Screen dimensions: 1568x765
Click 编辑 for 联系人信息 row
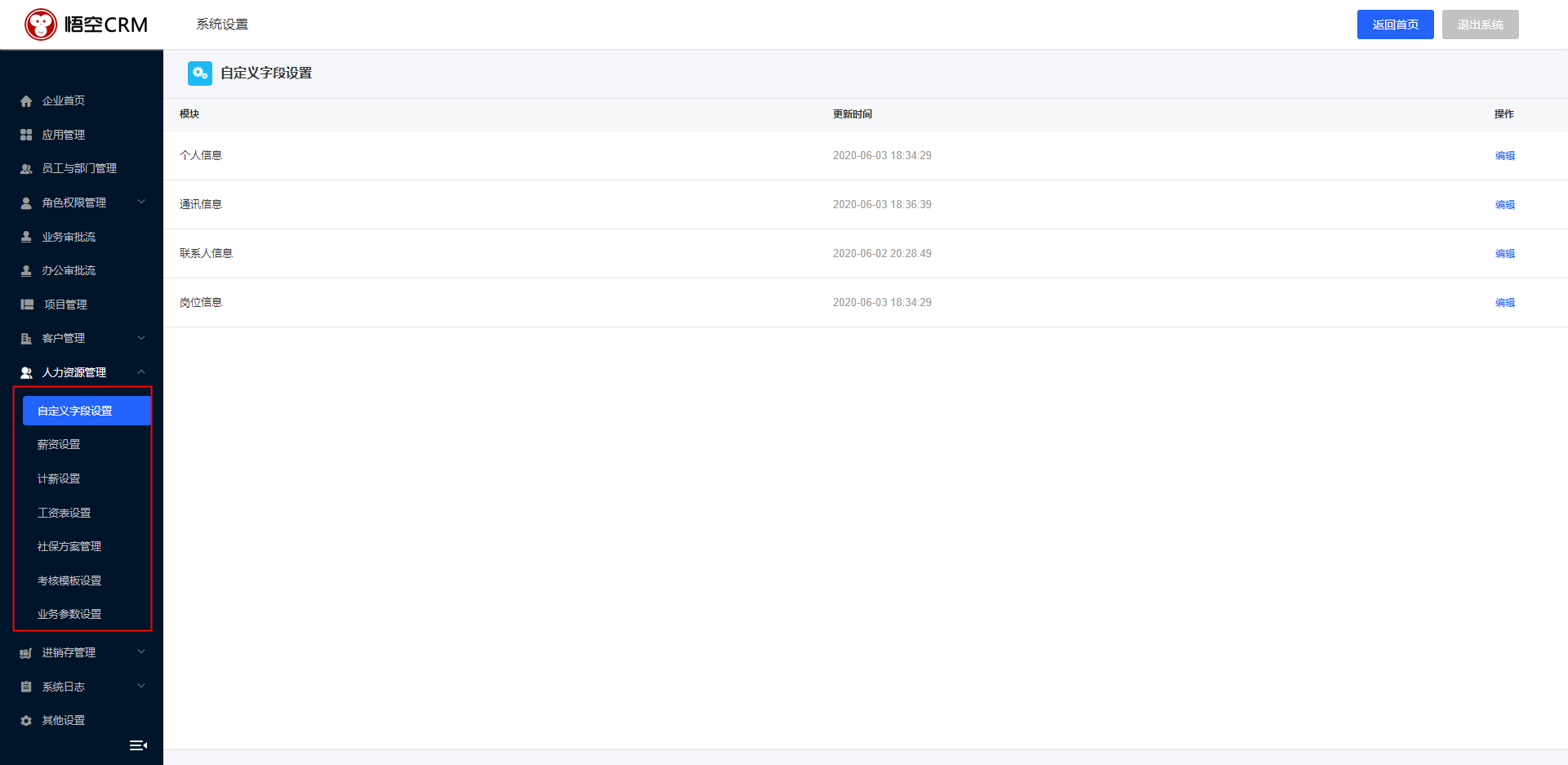point(1504,253)
